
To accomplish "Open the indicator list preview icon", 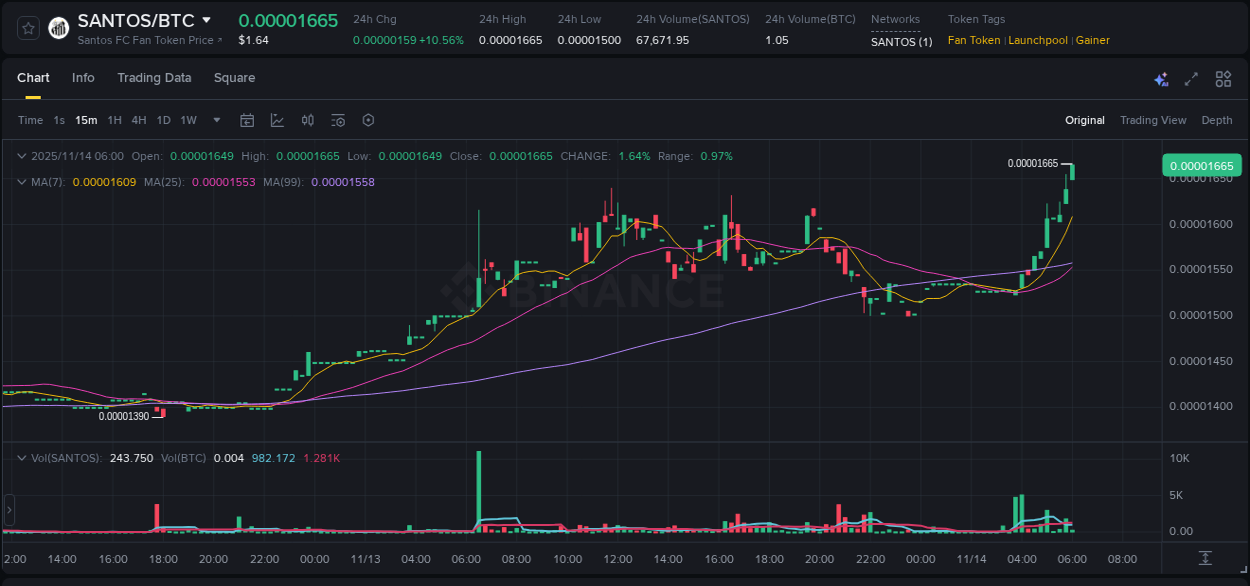I will [337, 120].
